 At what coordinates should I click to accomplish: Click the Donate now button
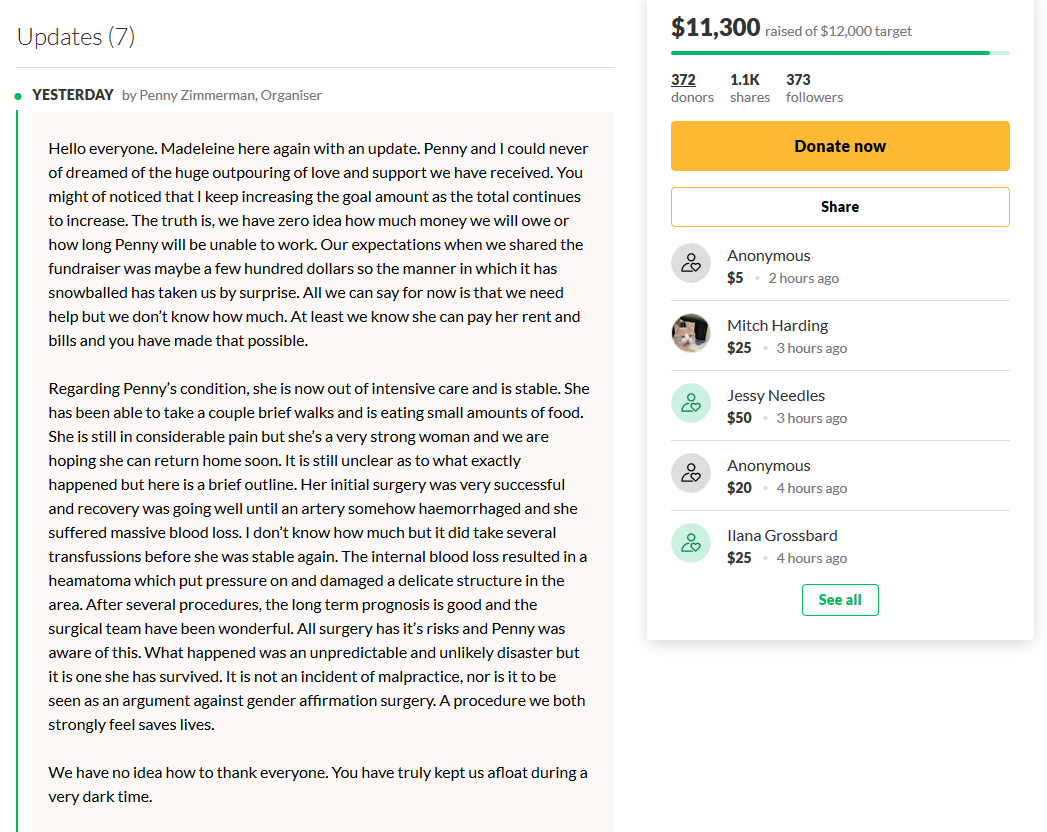click(x=840, y=146)
